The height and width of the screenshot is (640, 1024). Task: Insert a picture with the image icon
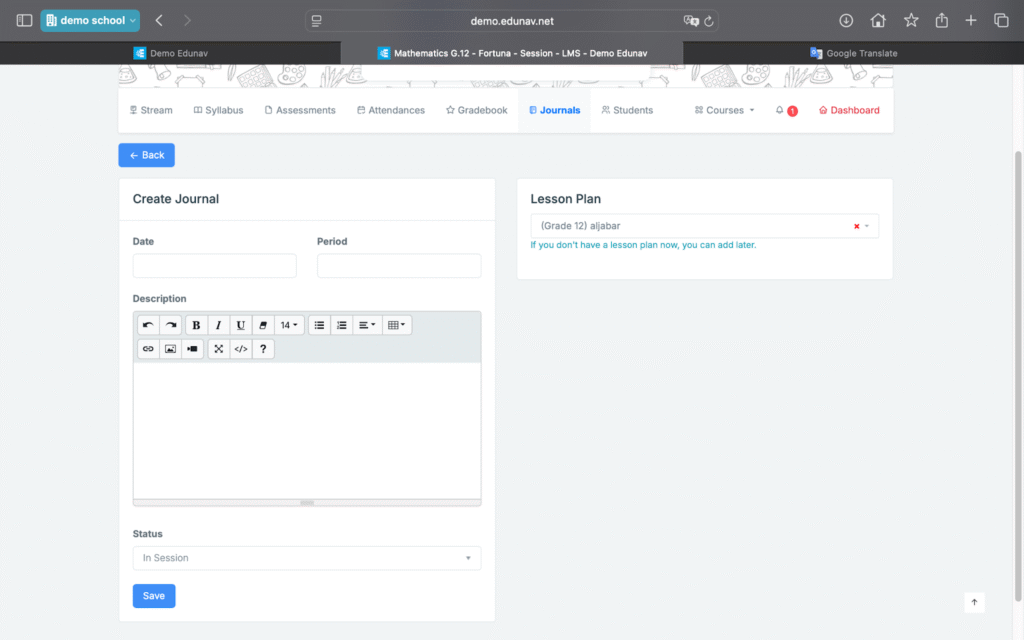(x=170, y=349)
